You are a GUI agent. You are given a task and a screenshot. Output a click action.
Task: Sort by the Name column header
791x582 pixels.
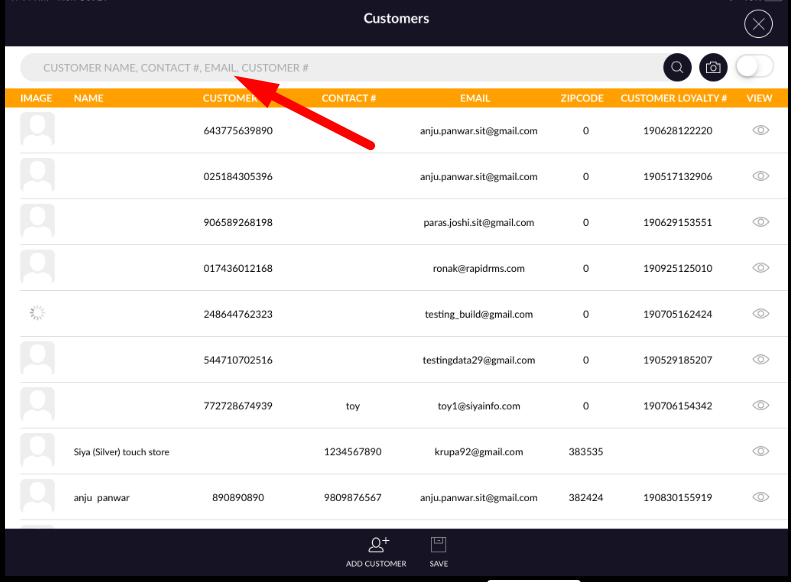[89, 98]
